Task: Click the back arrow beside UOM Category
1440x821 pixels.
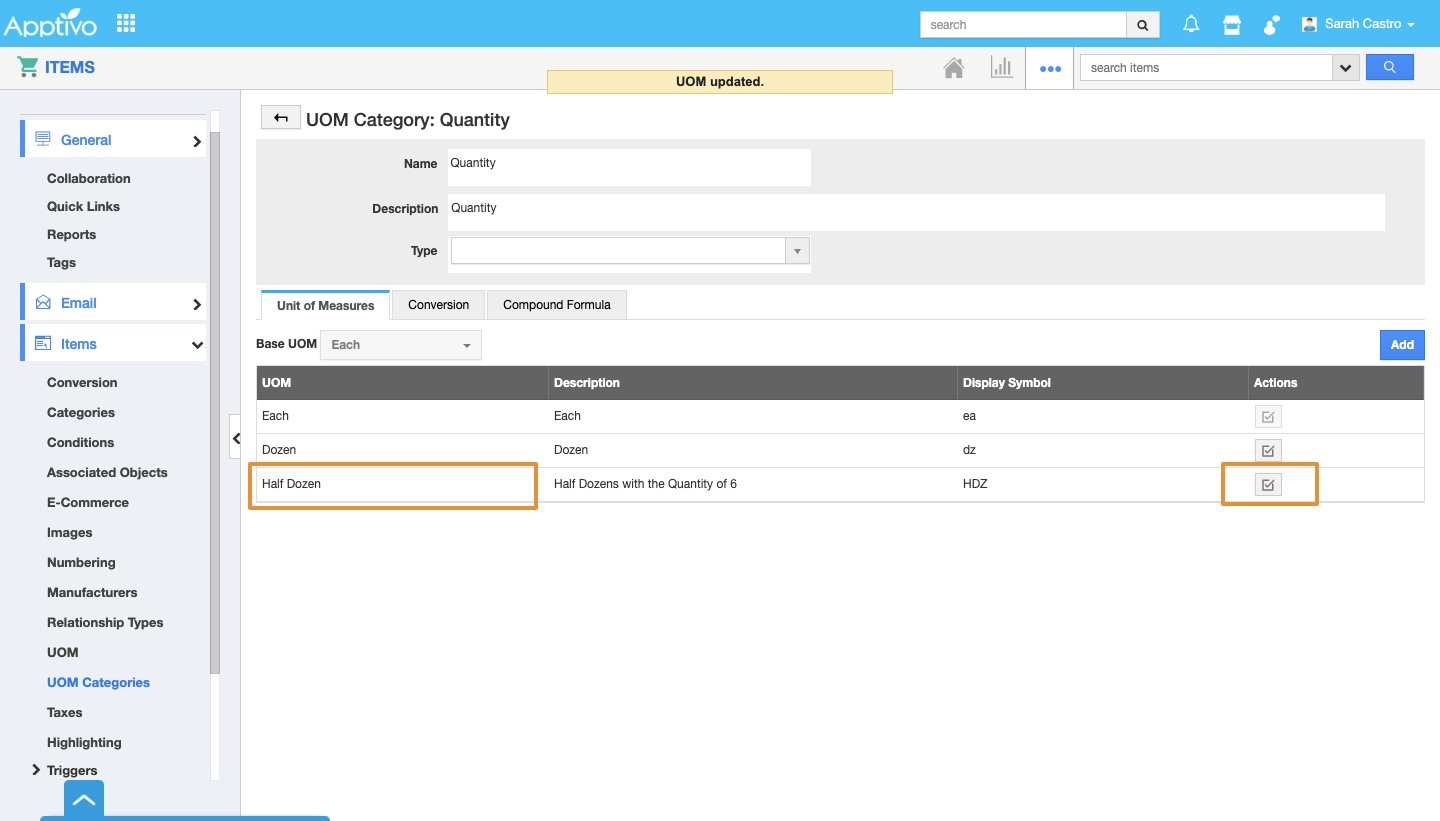Action: click(280, 118)
